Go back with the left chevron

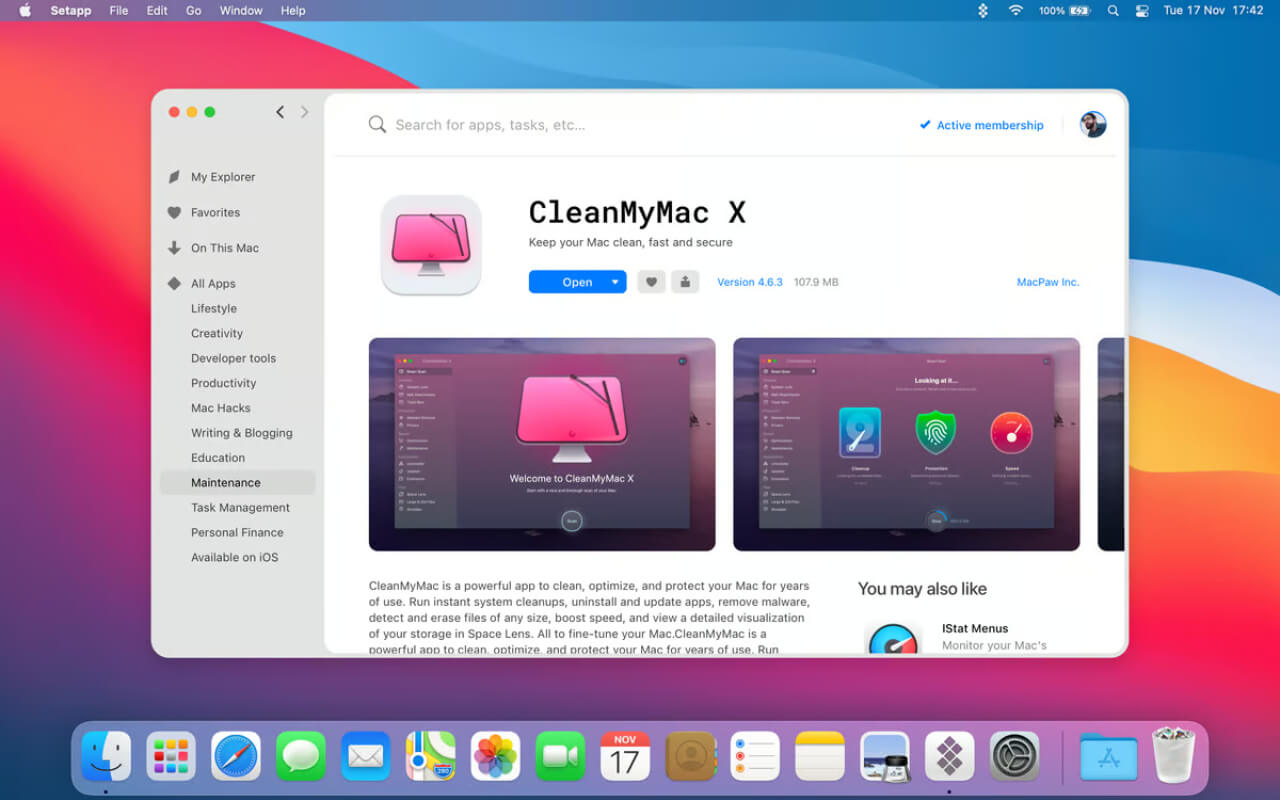coord(280,112)
